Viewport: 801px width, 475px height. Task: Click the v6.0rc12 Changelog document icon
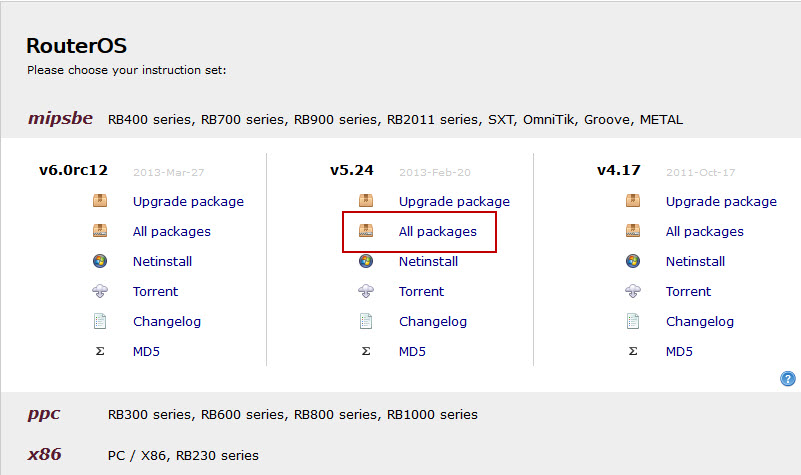tap(100, 321)
